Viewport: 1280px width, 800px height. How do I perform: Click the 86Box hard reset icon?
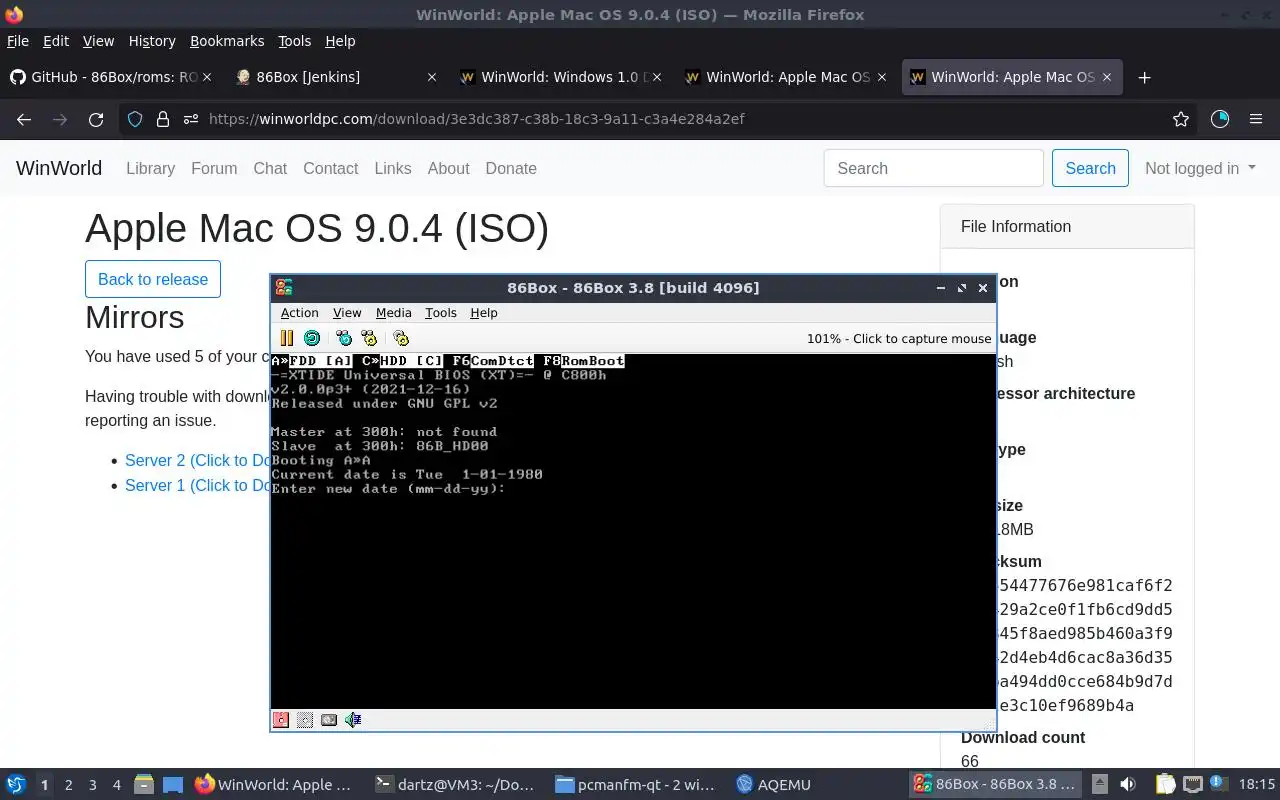click(312, 338)
